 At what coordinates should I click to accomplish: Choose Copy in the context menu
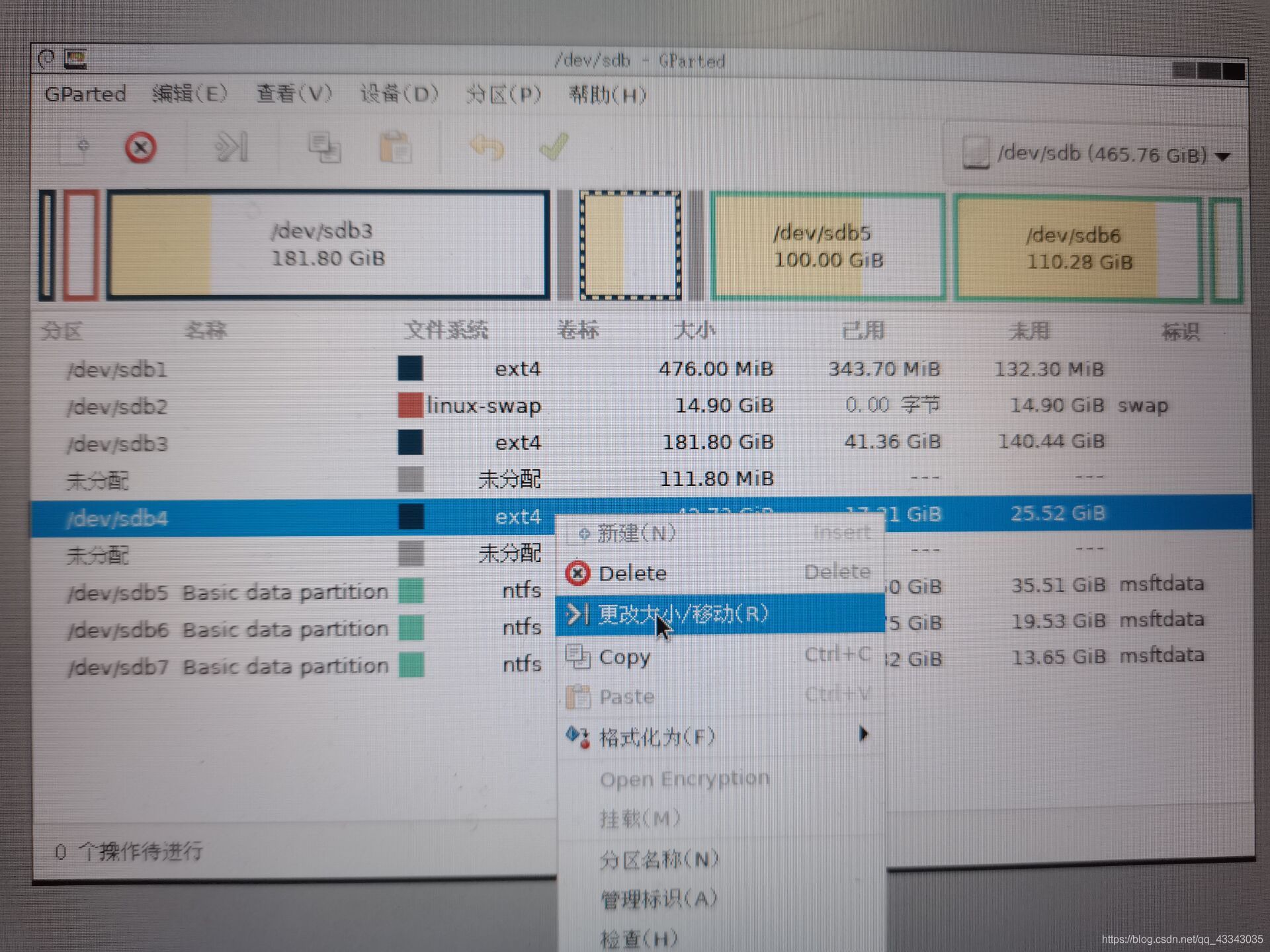(720, 656)
